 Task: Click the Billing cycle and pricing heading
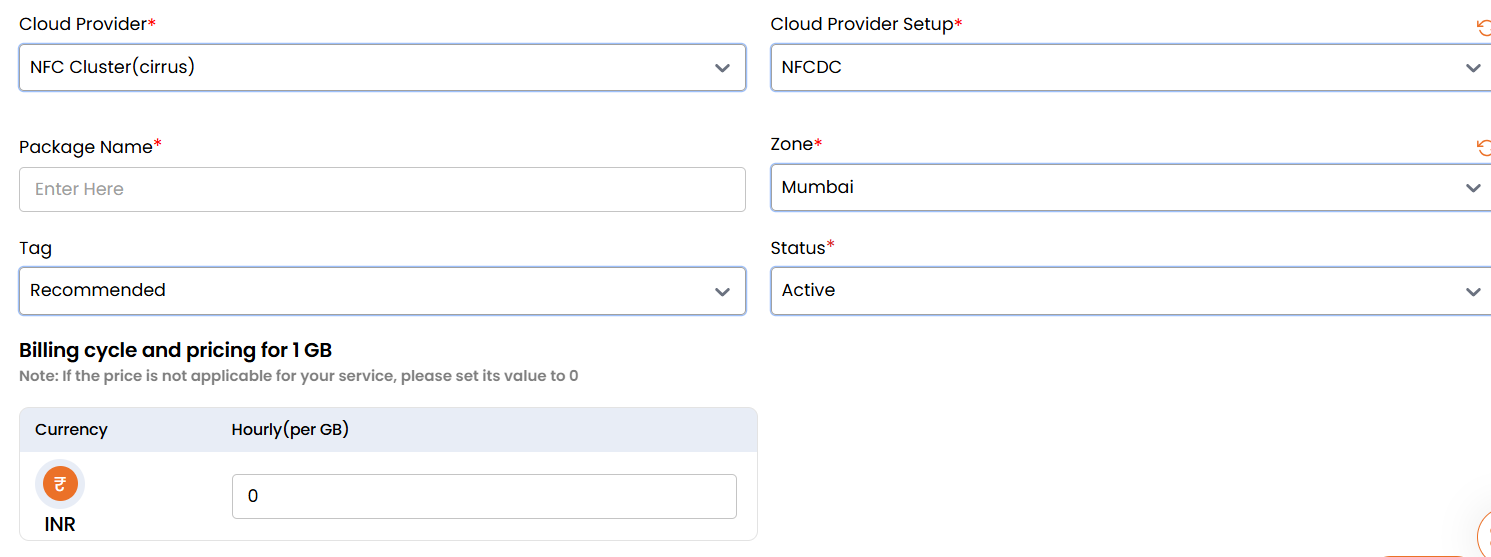(175, 350)
